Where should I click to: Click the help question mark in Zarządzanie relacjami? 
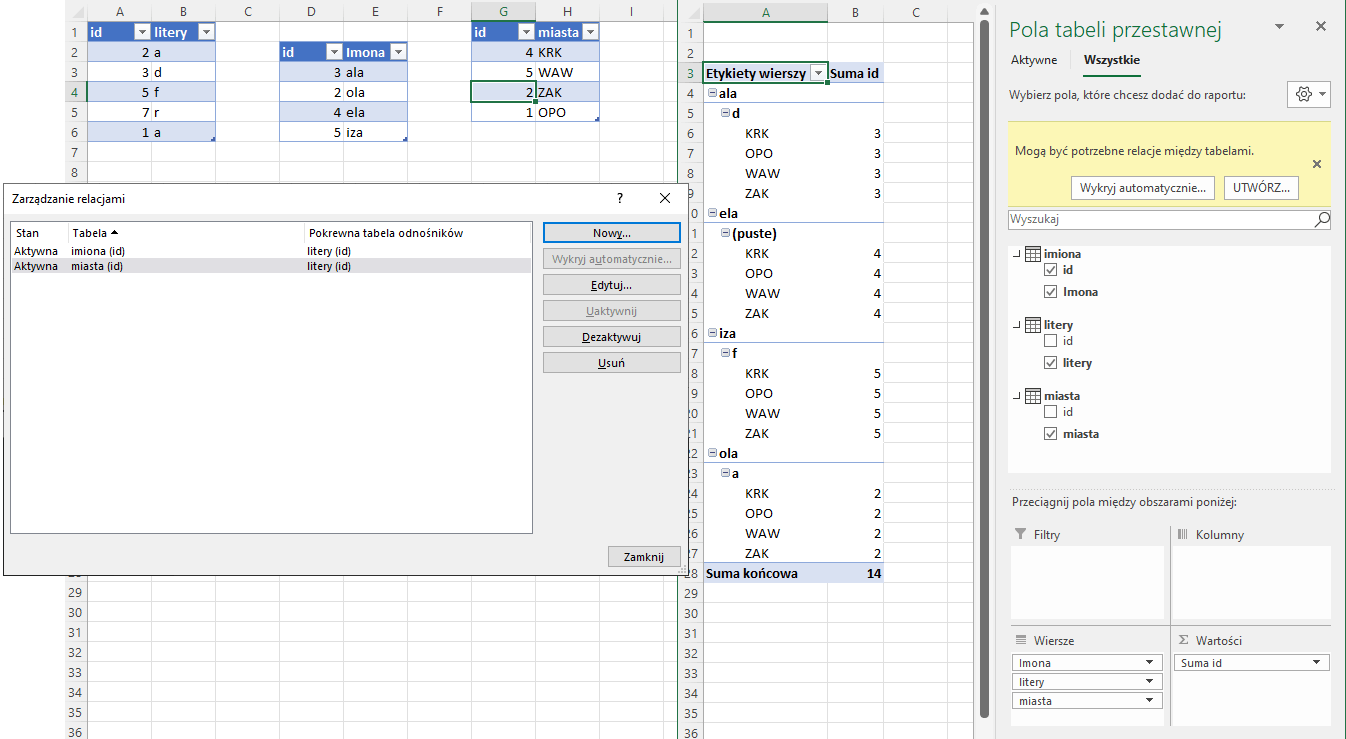(x=620, y=198)
